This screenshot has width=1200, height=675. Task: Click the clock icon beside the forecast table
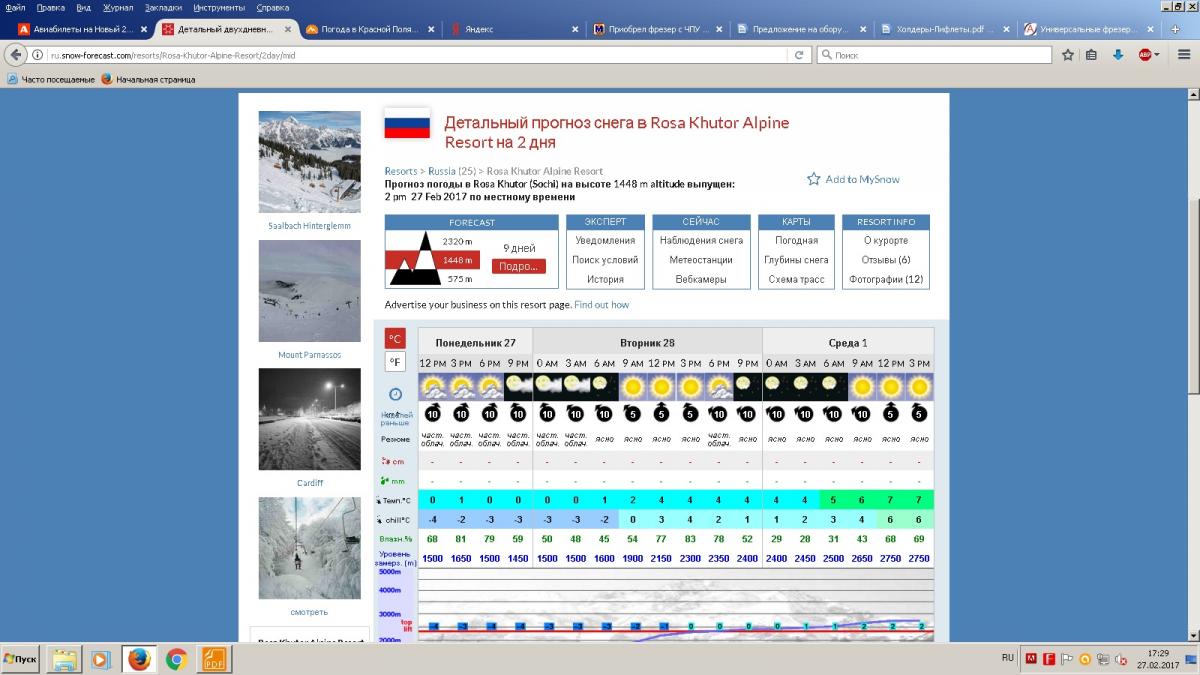(x=396, y=394)
